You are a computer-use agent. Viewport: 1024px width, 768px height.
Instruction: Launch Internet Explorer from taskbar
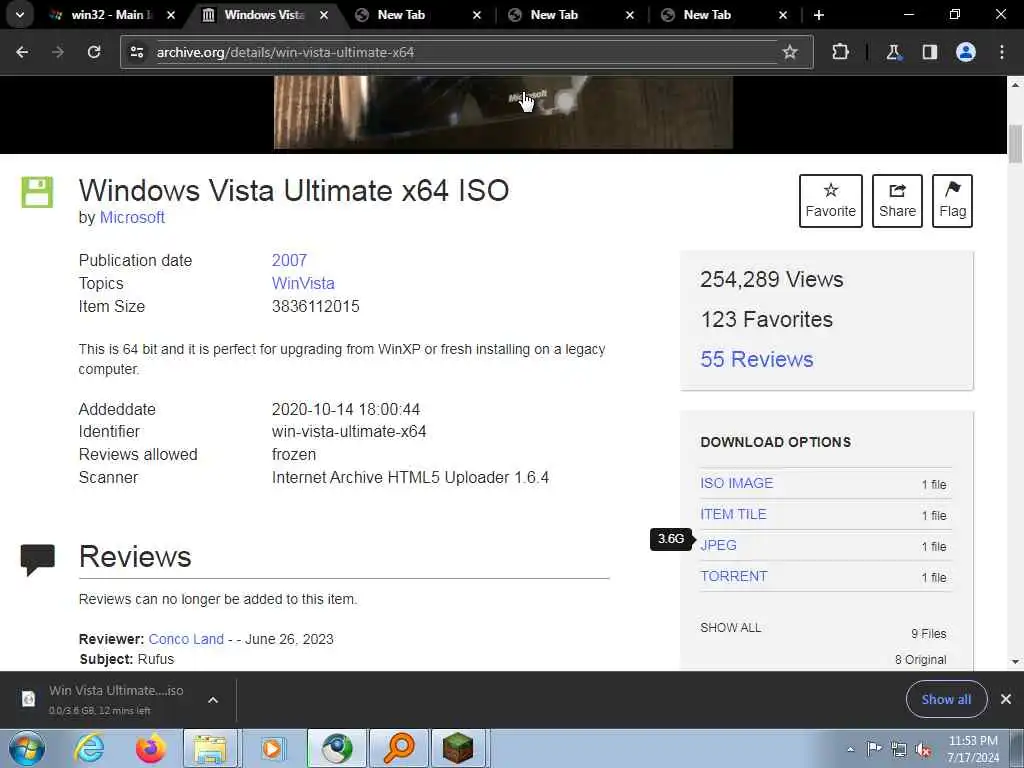coord(89,748)
